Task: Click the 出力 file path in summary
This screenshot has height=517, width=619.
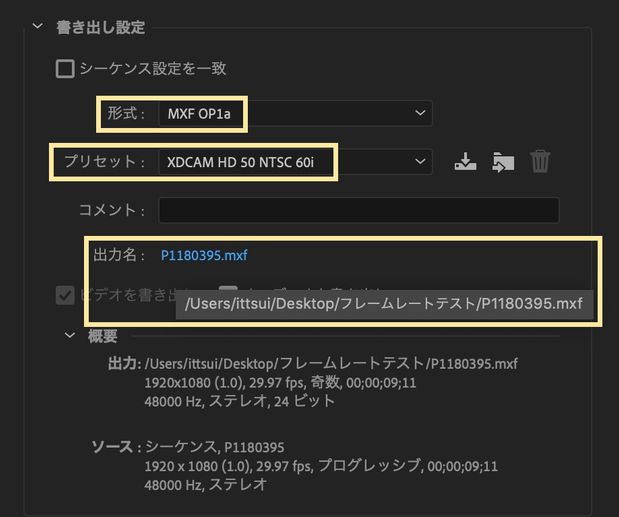Action: pyautogui.click(x=331, y=363)
